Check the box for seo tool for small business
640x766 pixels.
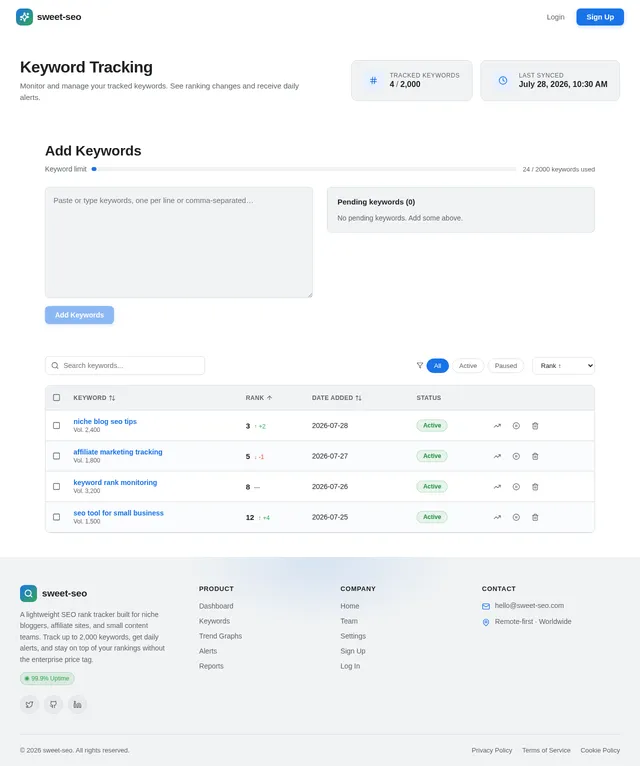click(57, 517)
